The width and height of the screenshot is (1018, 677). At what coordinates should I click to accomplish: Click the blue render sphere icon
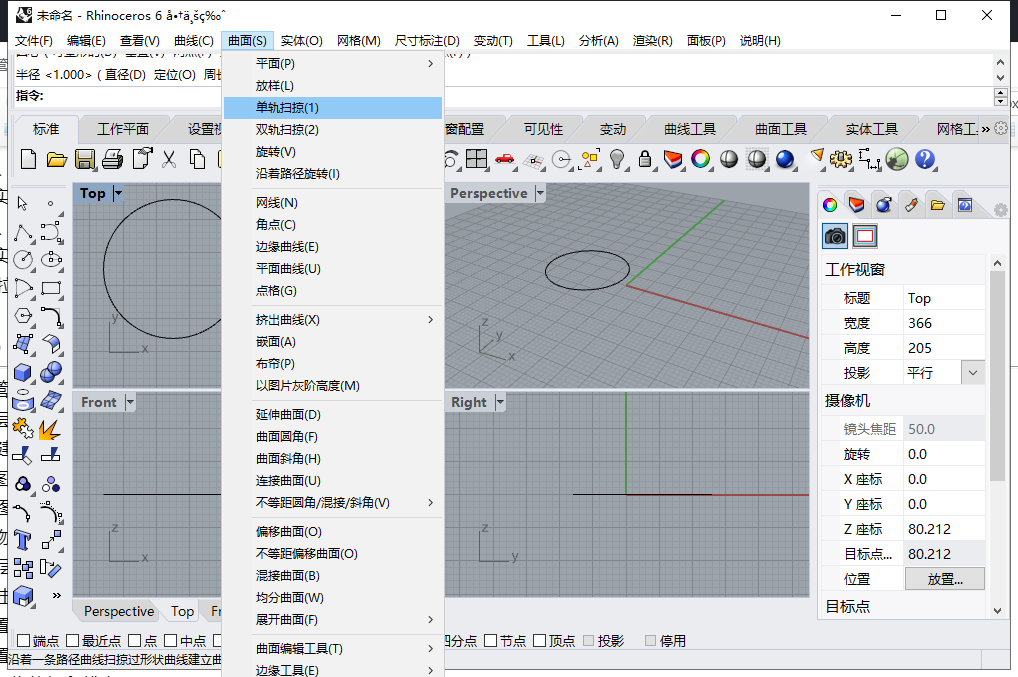pyautogui.click(x=785, y=159)
